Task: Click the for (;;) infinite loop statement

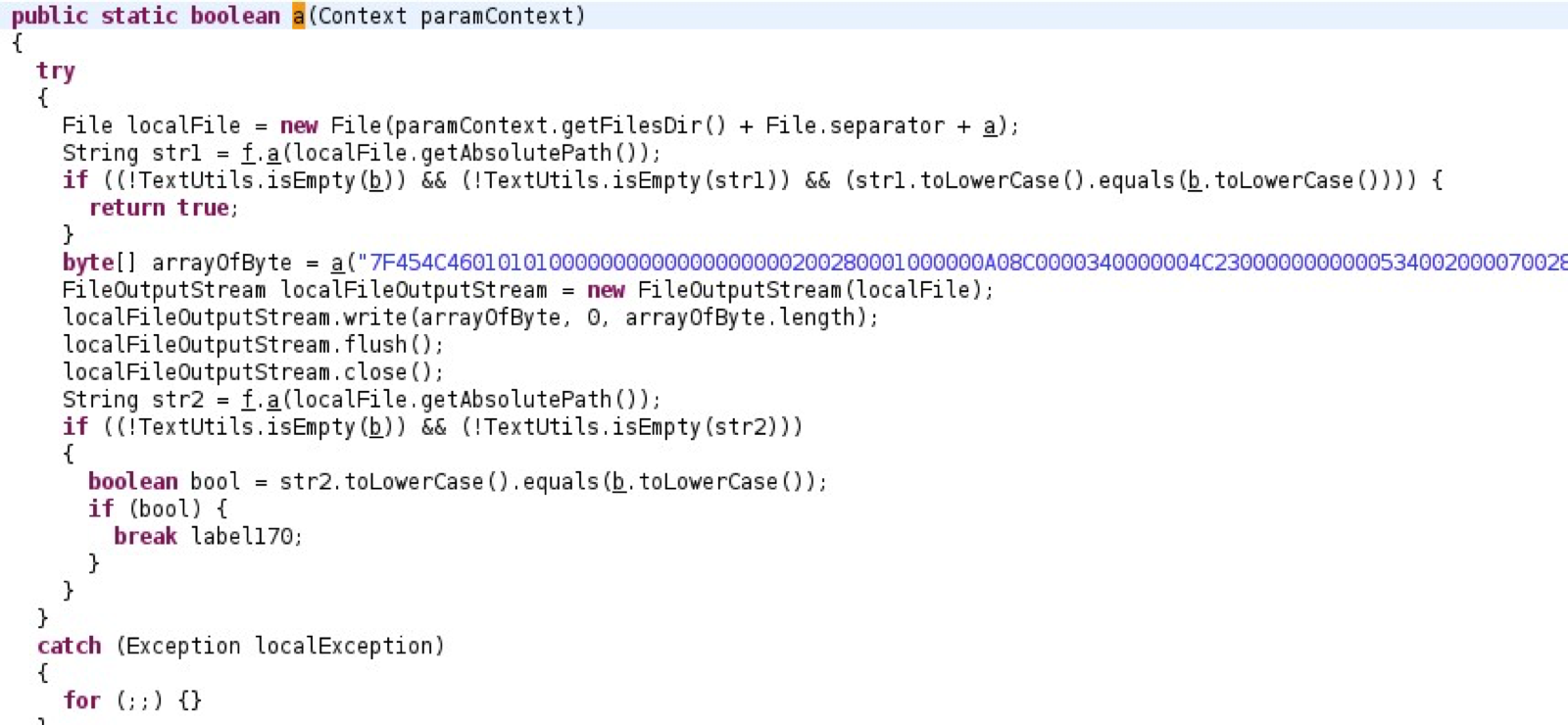Action: (131, 701)
